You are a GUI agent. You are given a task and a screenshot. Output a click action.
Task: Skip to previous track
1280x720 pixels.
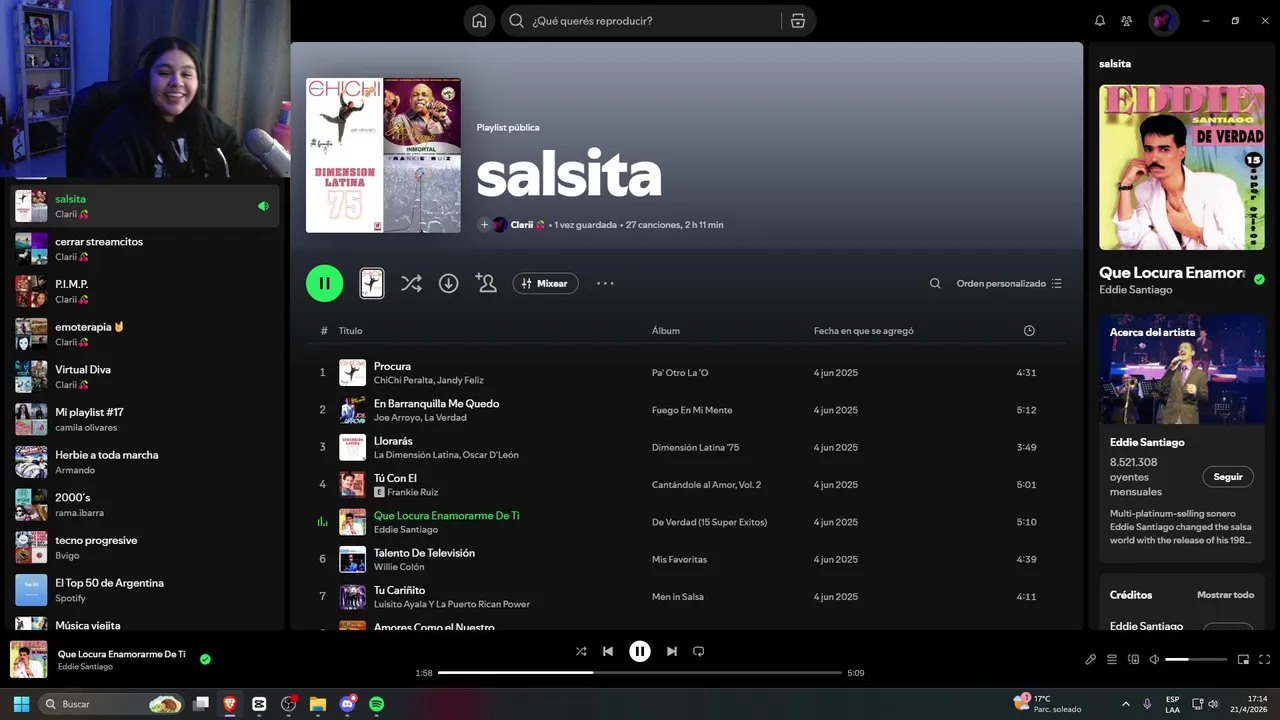click(608, 651)
